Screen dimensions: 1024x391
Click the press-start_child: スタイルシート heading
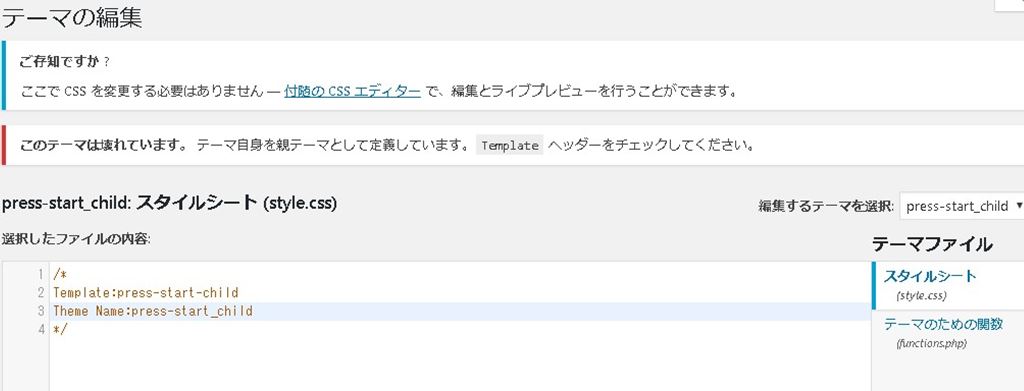point(169,203)
